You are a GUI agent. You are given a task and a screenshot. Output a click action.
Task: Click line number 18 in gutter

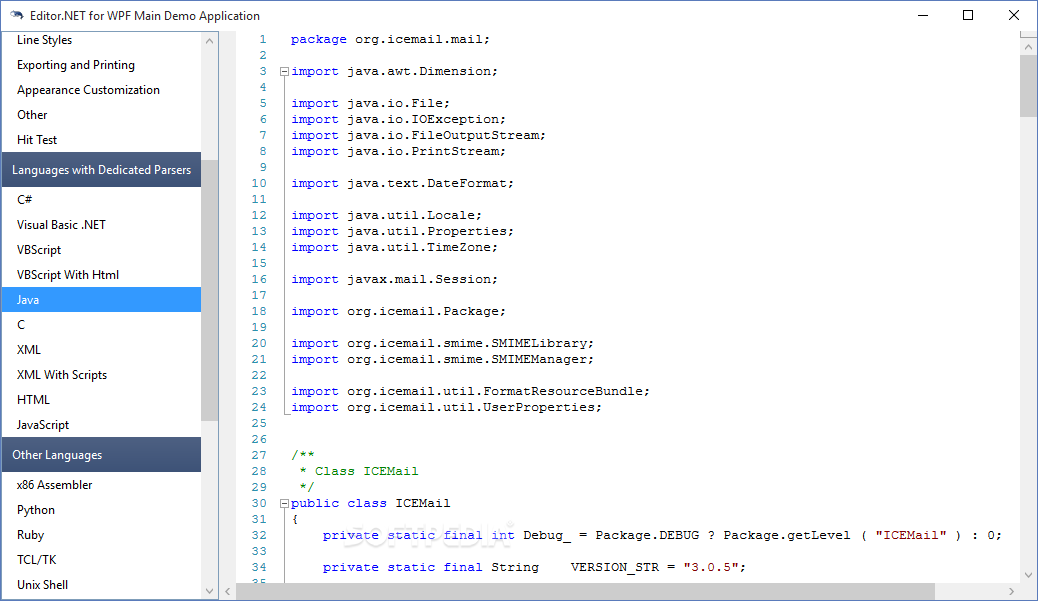click(259, 311)
